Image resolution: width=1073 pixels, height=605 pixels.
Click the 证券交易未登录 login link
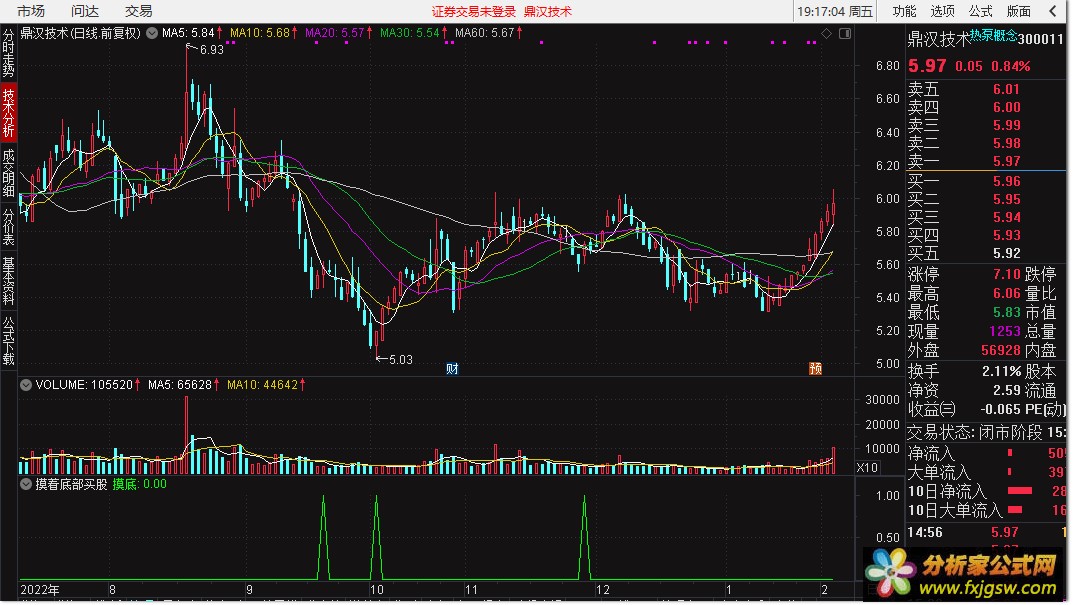coord(474,12)
